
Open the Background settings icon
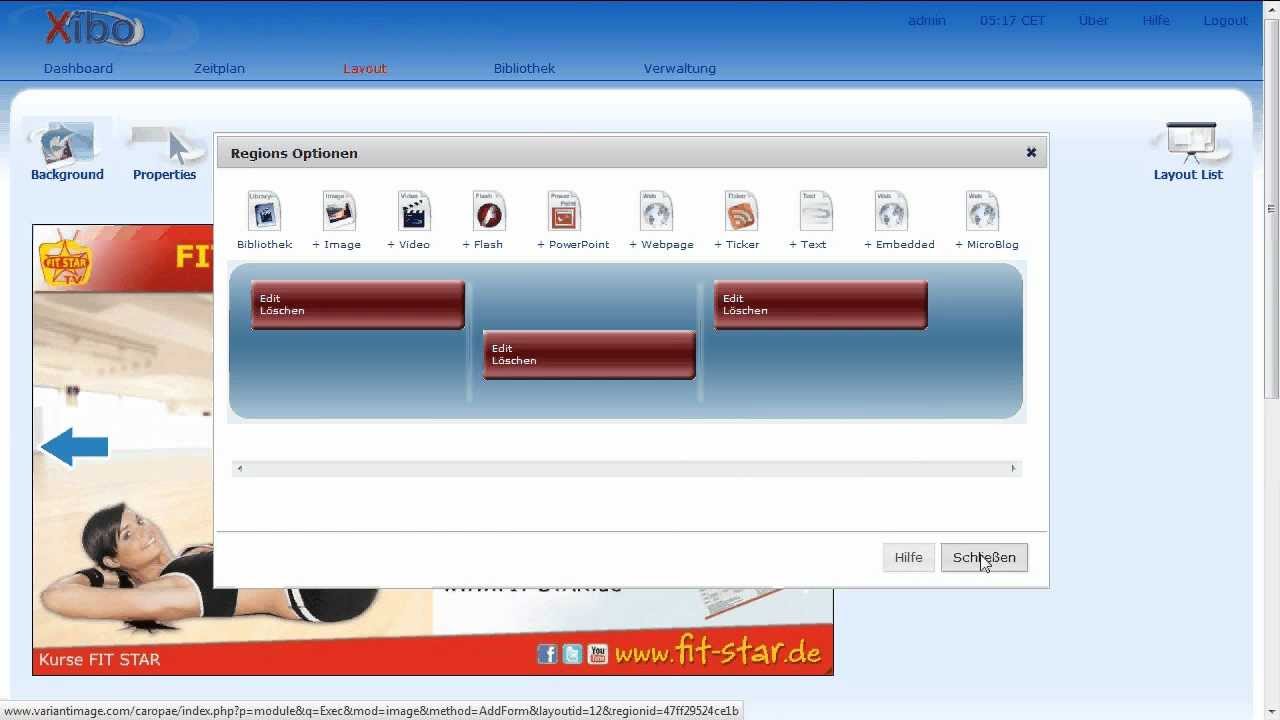[x=67, y=143]
